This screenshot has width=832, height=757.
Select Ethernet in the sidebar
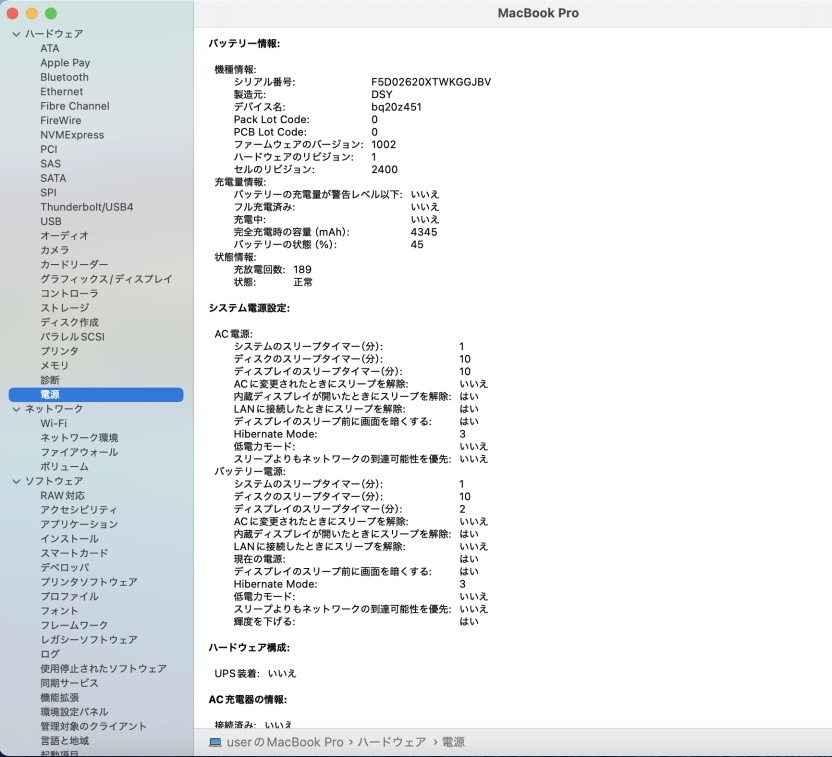[x=62, y=91]
